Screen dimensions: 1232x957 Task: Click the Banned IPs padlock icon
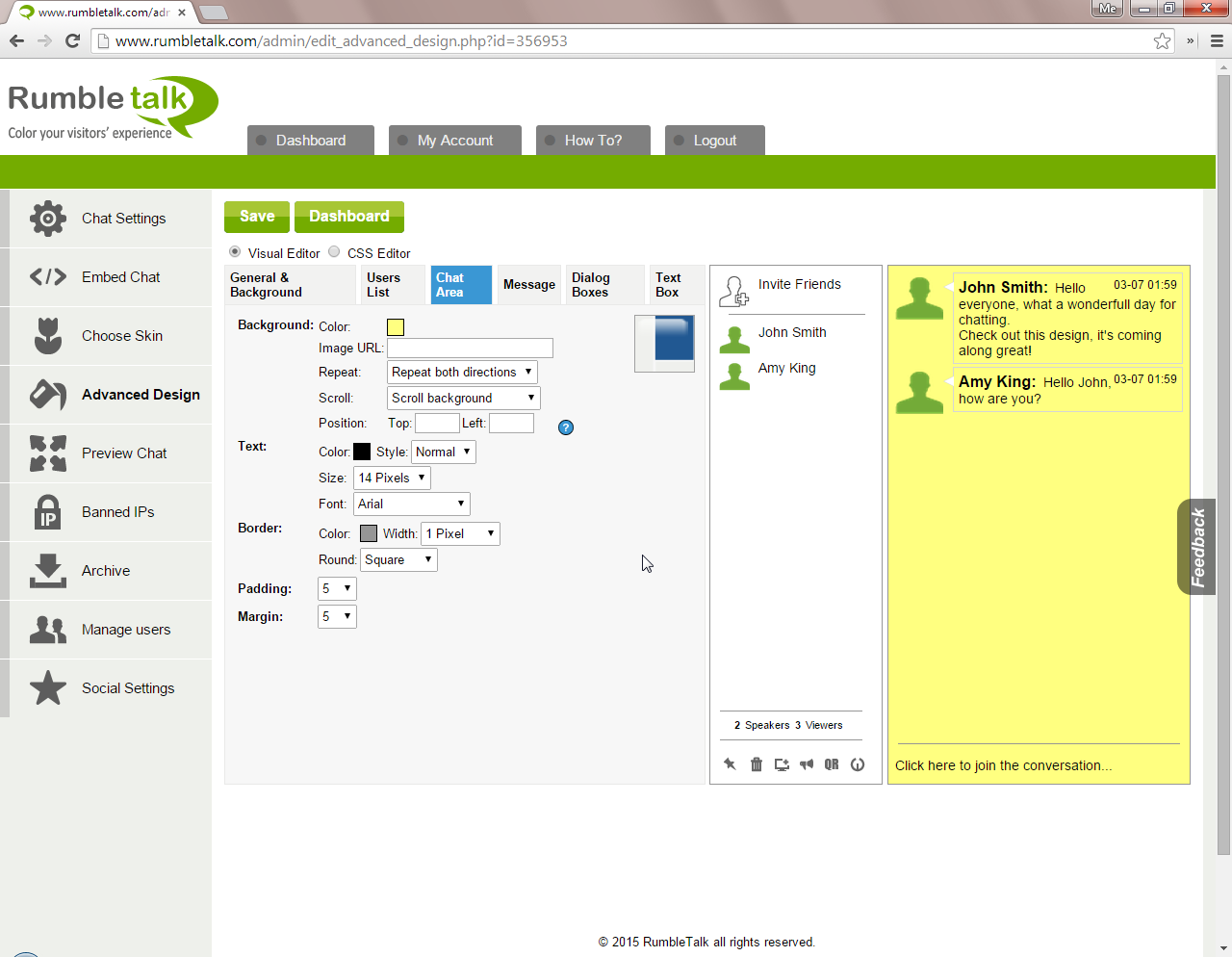pyautogui.click(x=48, y=512)
